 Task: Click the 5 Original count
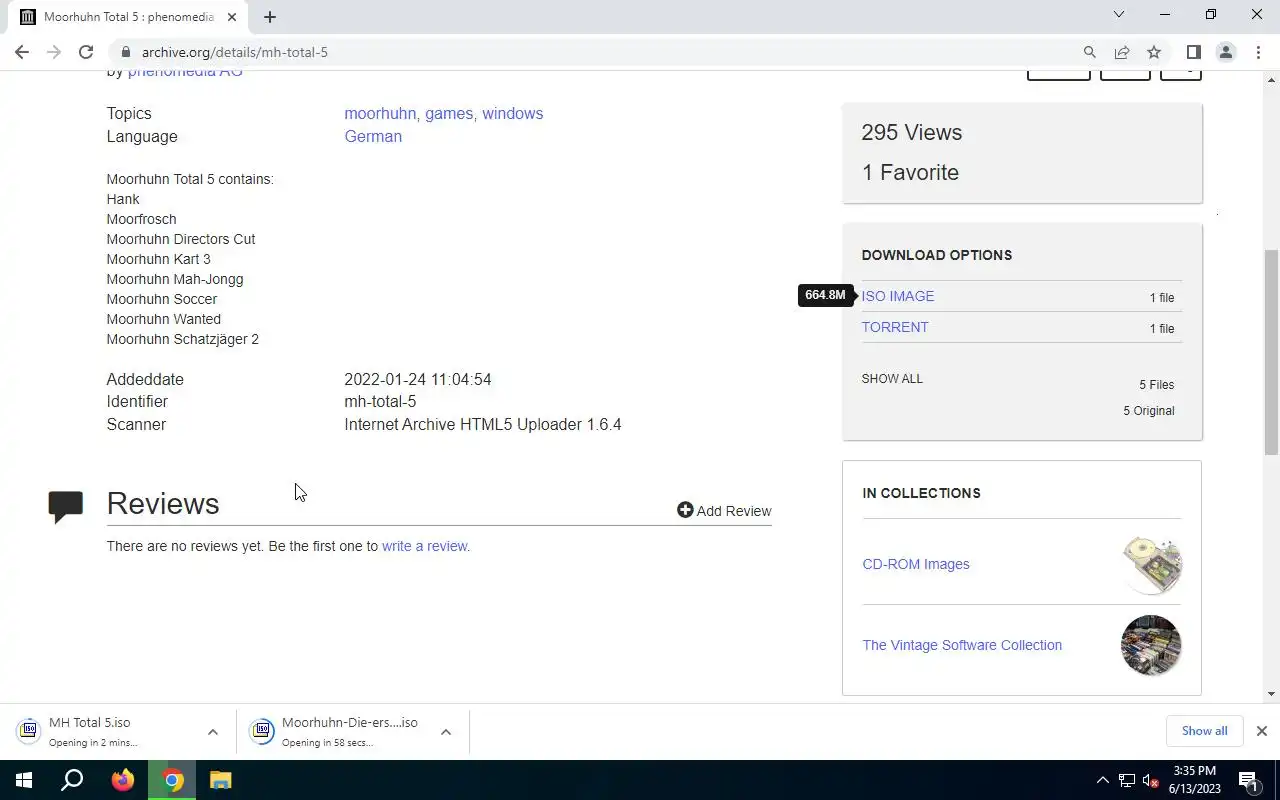(x=1149, y=411)
